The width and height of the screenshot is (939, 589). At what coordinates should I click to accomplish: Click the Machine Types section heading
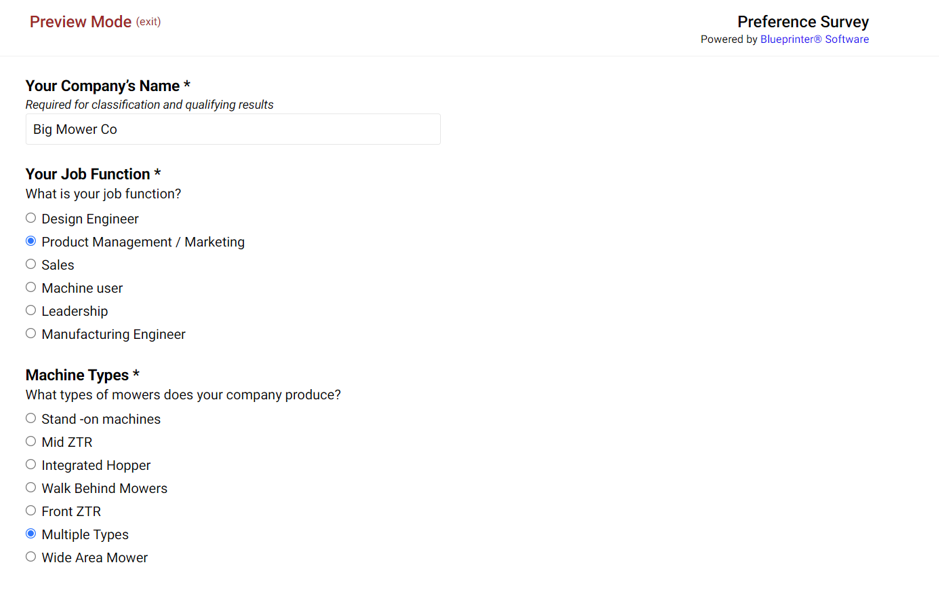(82, 375)
